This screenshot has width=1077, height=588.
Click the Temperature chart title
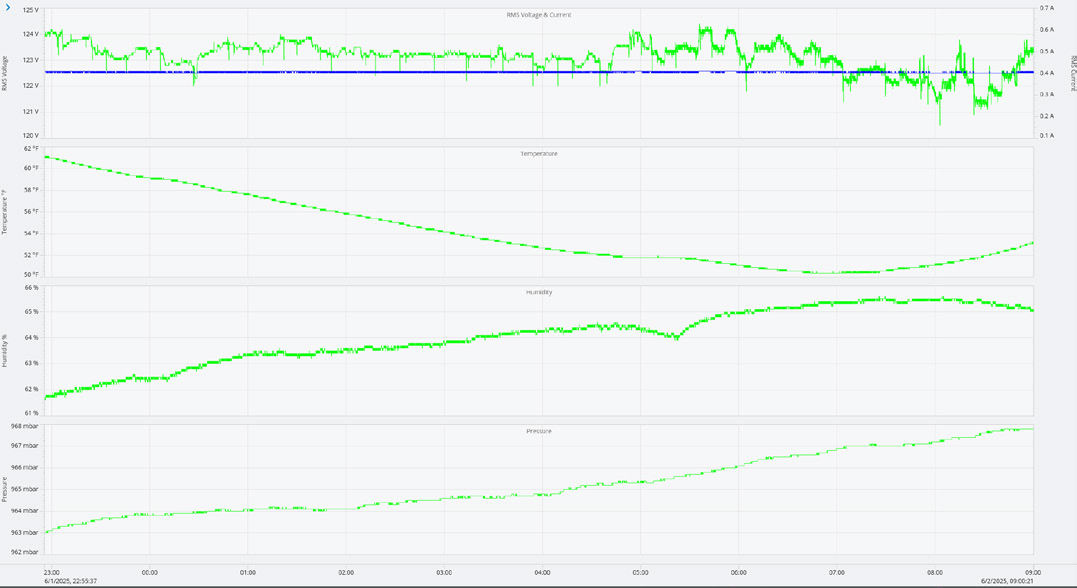tap(538, 154)
